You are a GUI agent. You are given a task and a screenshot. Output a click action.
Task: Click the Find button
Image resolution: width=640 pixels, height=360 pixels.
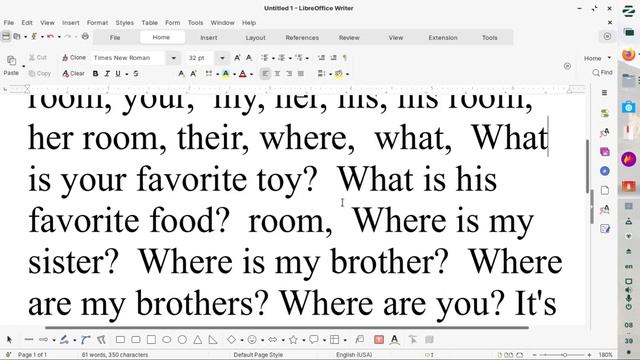602,72
